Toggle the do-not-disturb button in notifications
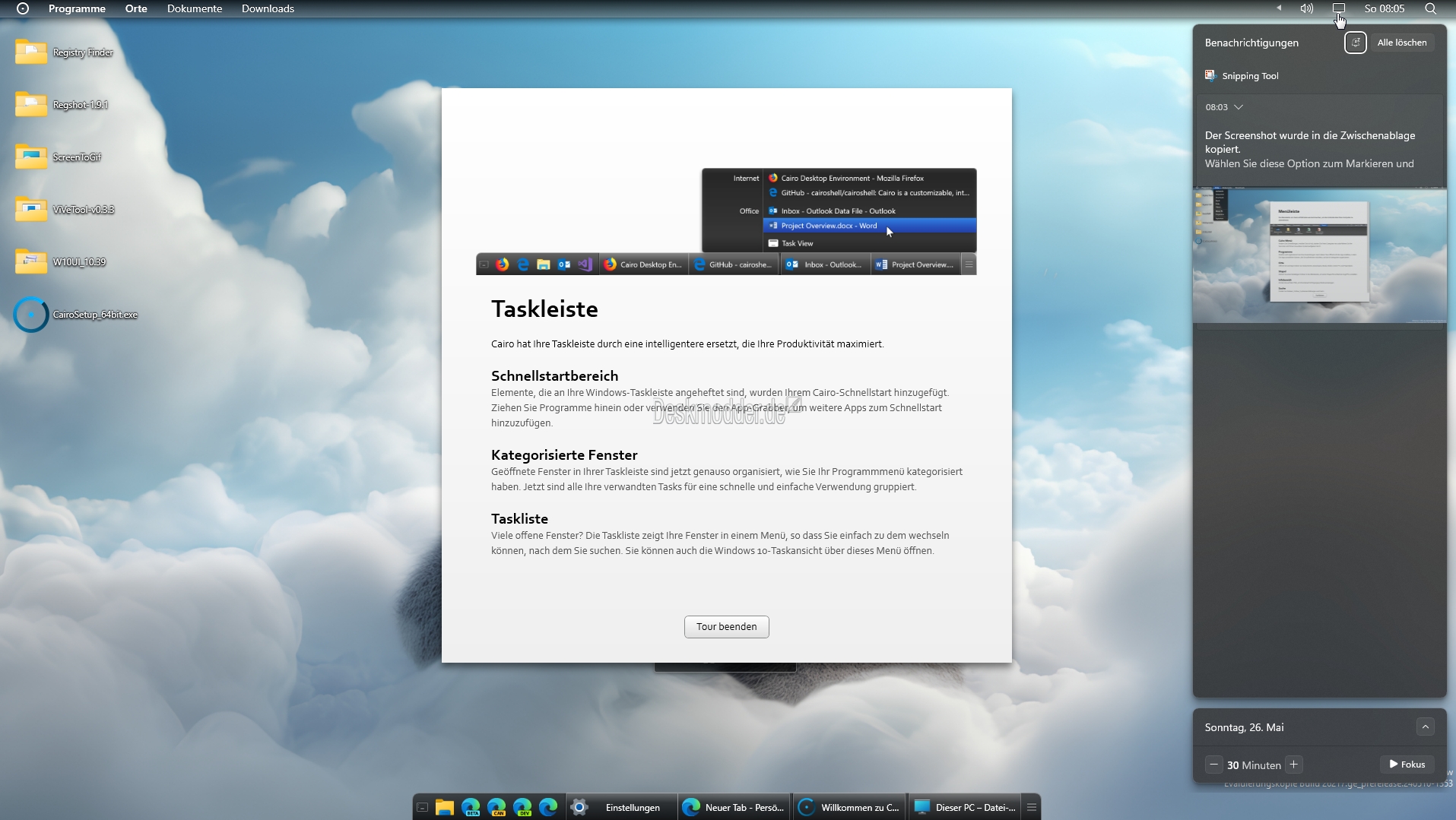 coord(1356,43)
